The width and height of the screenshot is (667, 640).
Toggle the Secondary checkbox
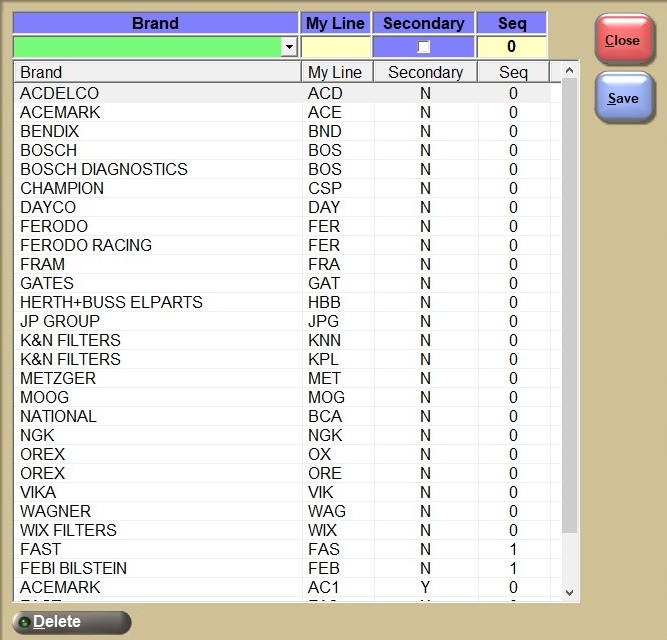[x=424, y=47]
